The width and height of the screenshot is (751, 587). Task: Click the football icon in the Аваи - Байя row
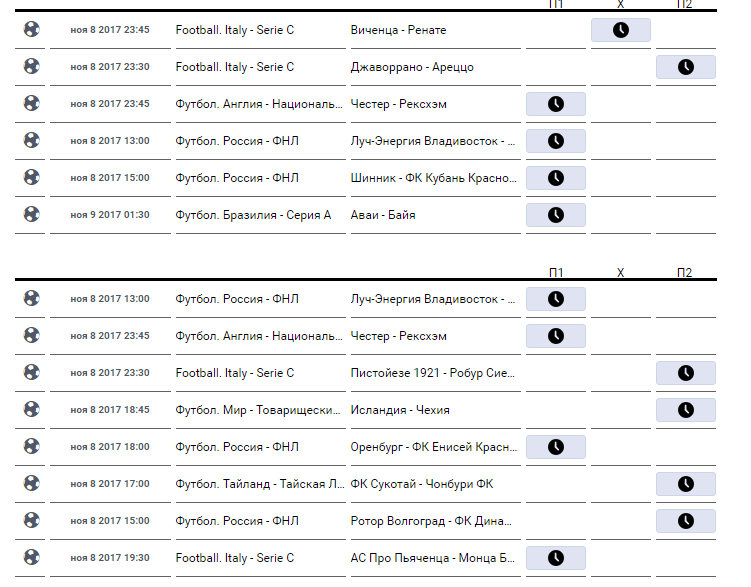32,214
